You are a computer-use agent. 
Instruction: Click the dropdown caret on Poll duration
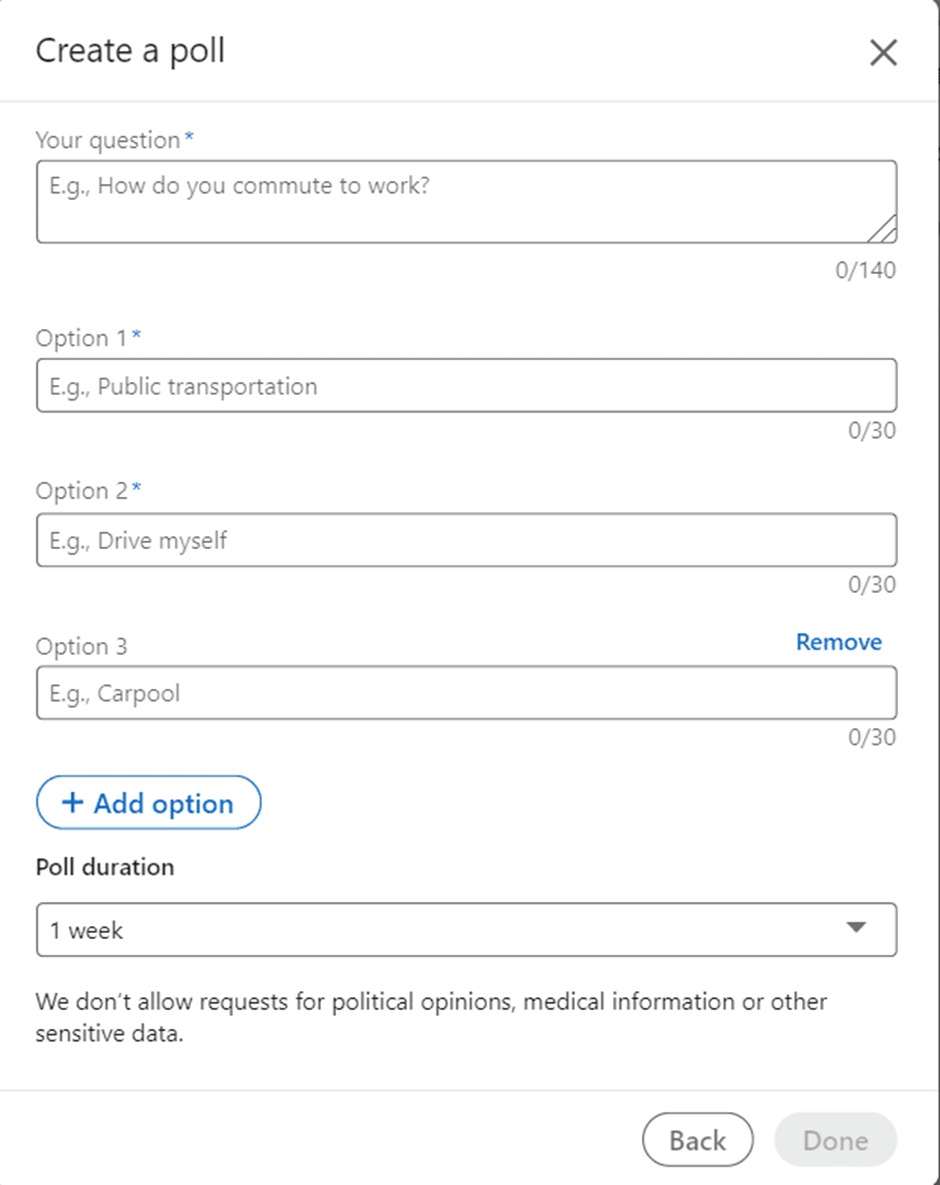click(x=858, y=929)
